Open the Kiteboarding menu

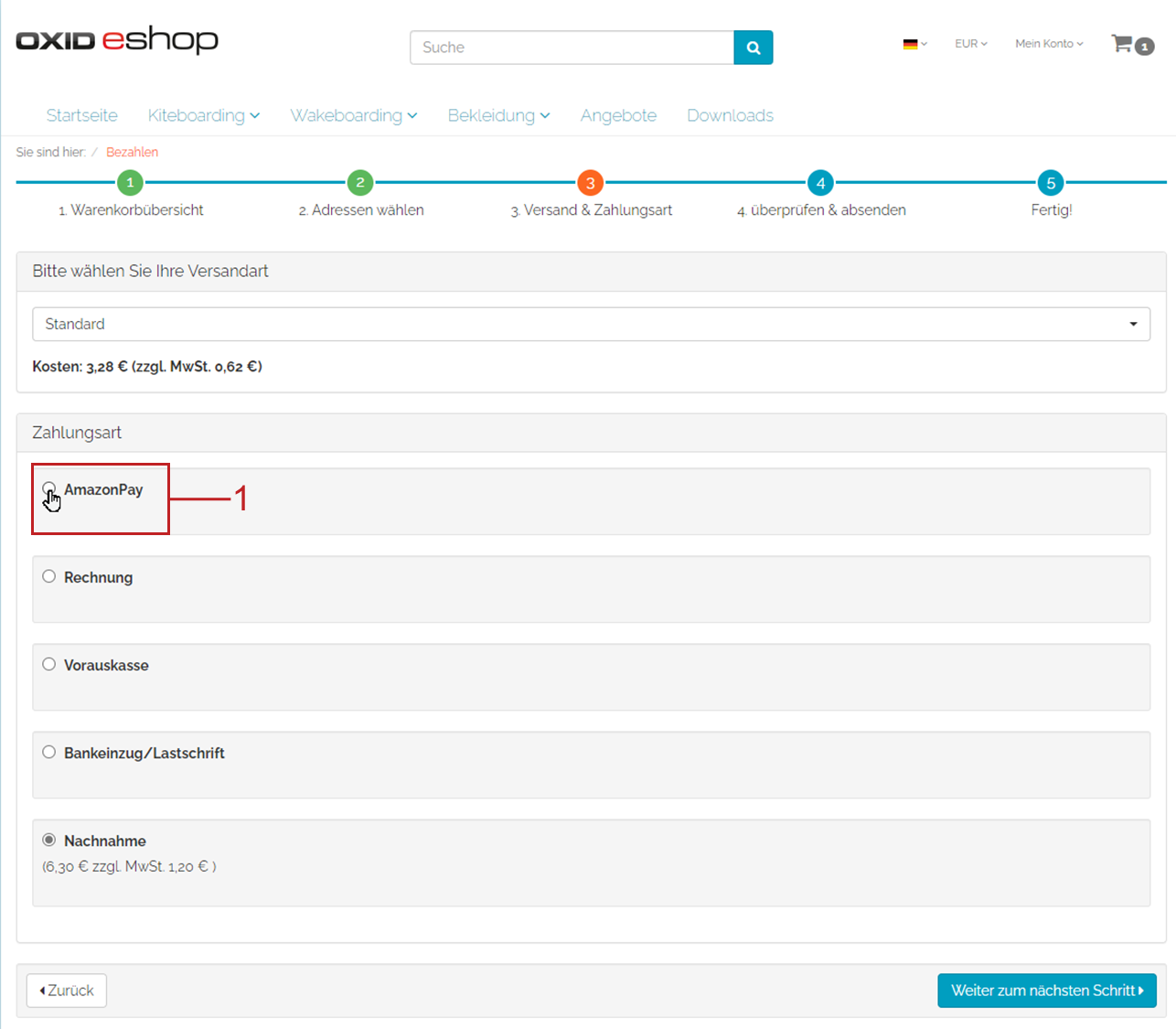pyautogui.click(x=203, y=115)
